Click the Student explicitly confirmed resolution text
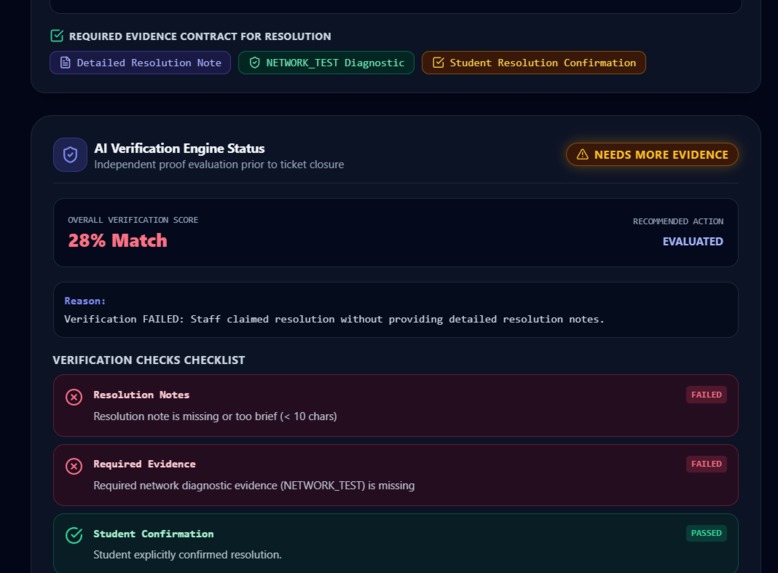 [x=188, y=555]
